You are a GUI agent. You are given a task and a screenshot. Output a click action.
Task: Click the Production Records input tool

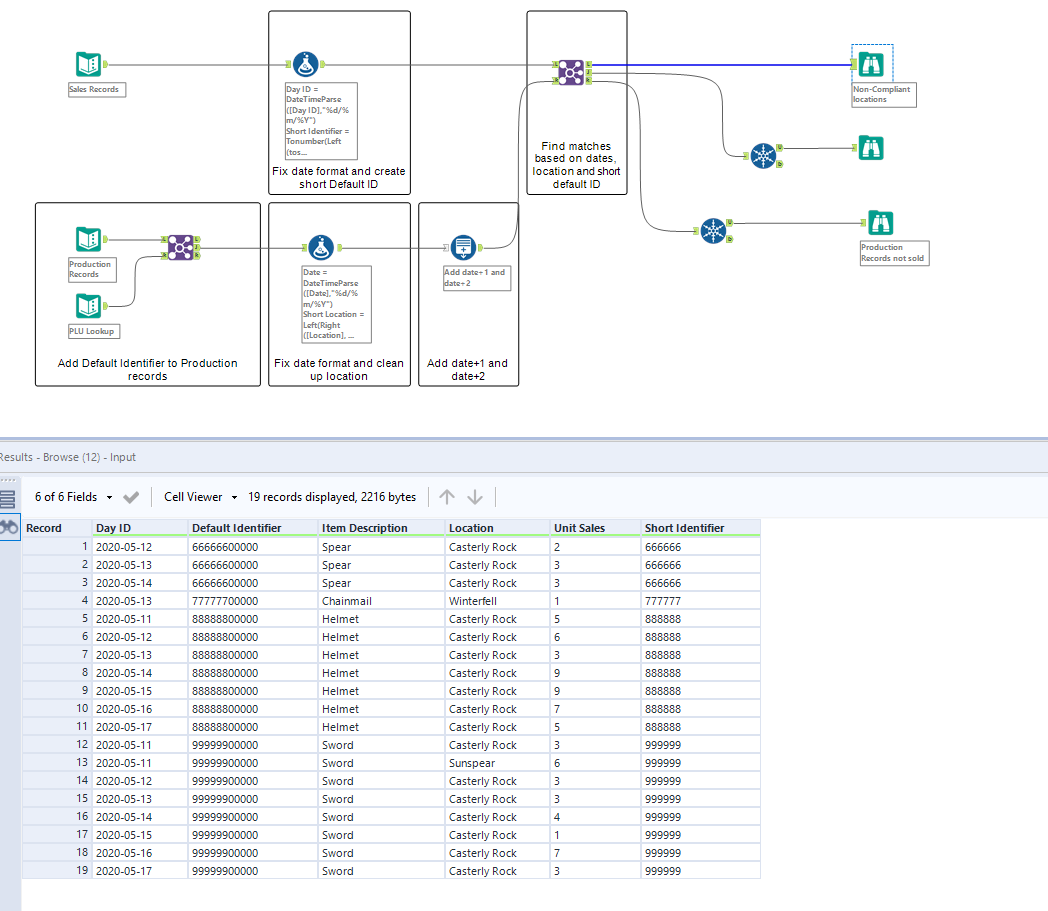coord(89,240)
